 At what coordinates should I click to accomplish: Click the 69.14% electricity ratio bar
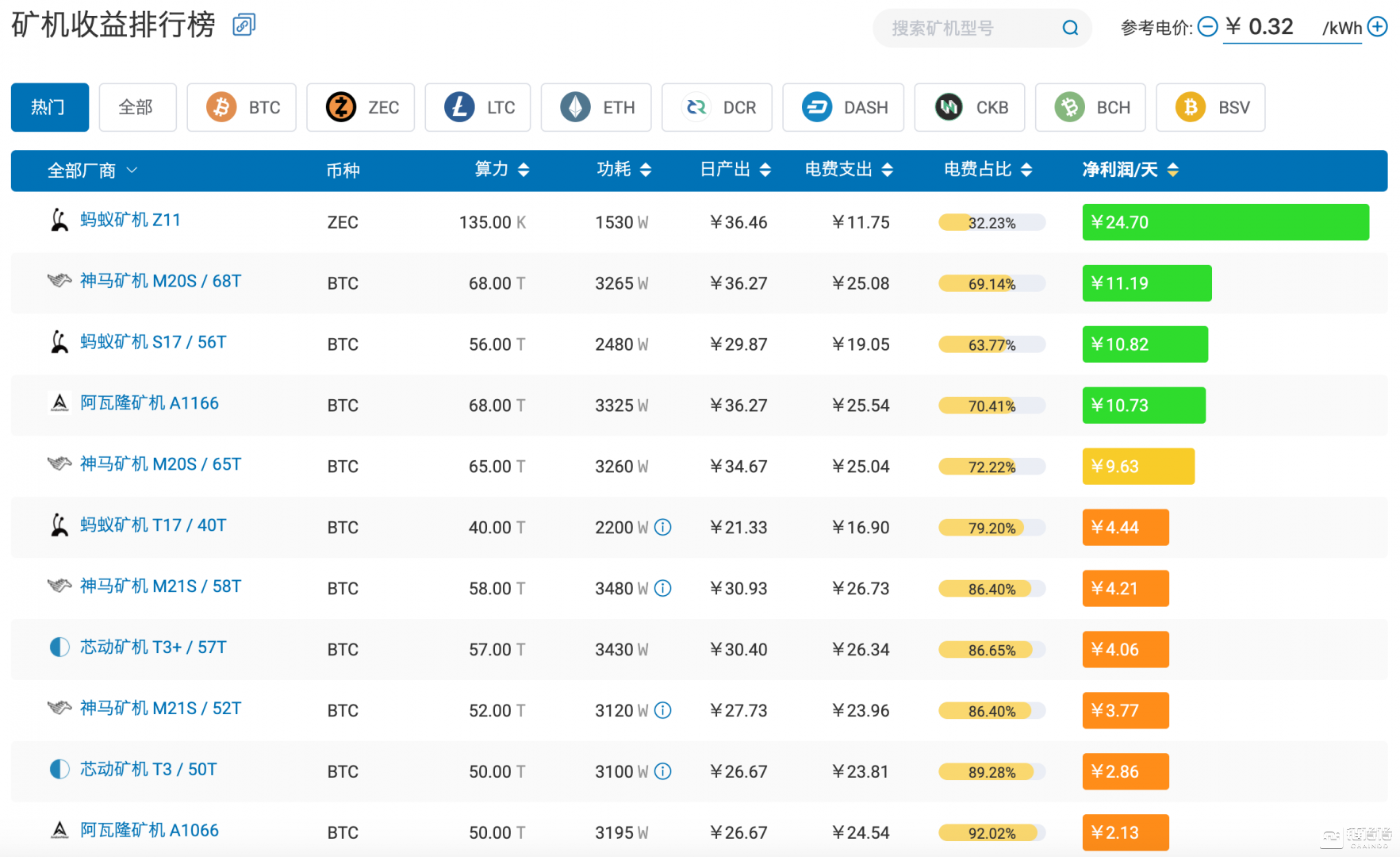[992, 284]
